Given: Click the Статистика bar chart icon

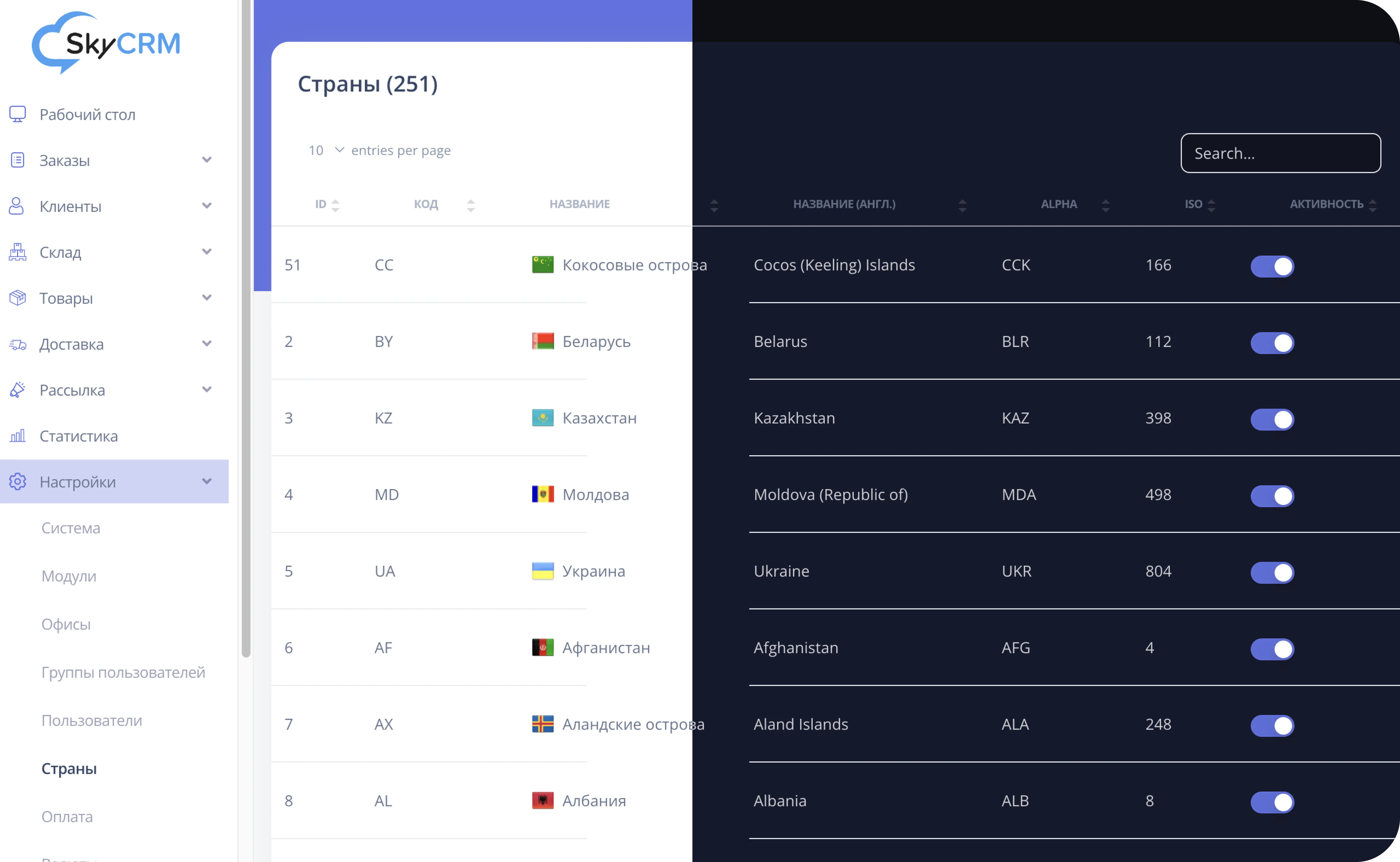Looking at the screenshot, I should point(18,436).
